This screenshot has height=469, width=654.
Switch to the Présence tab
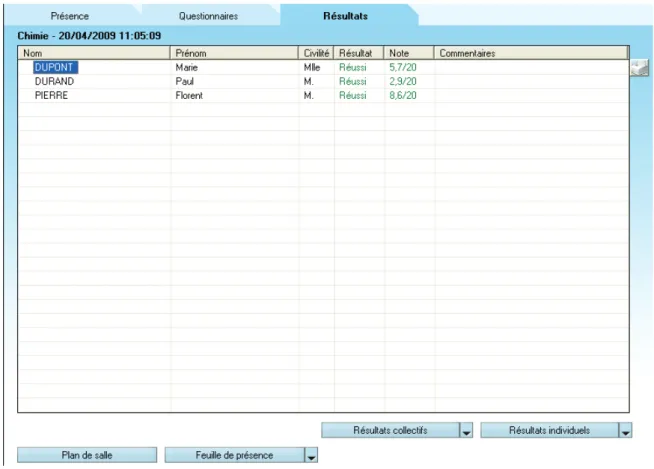point(70,16)
